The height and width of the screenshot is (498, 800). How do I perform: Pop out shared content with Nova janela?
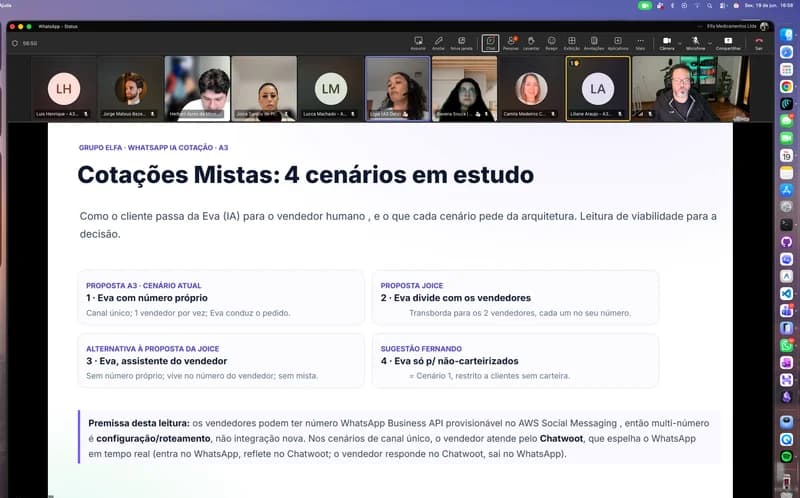point(461,43)
